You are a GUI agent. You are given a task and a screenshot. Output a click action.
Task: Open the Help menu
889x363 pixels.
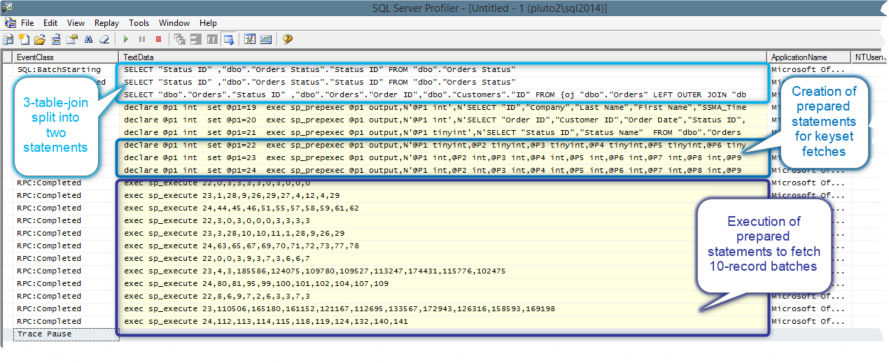point(208,23)
